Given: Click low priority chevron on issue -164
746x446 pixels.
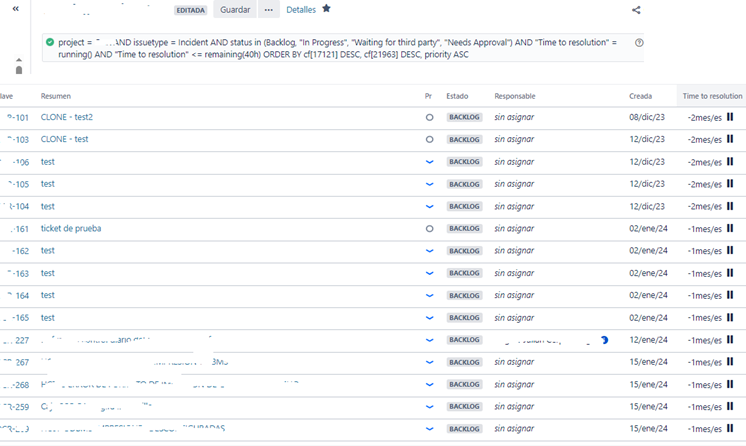Looking at the screenshot, I should pyautogui.click(x=429, y=296).
